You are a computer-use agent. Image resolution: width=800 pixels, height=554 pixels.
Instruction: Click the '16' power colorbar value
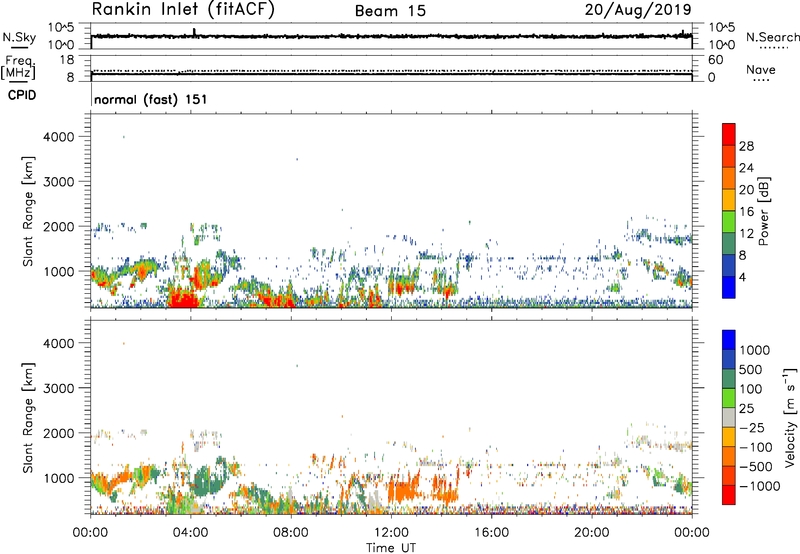[746, 212]
